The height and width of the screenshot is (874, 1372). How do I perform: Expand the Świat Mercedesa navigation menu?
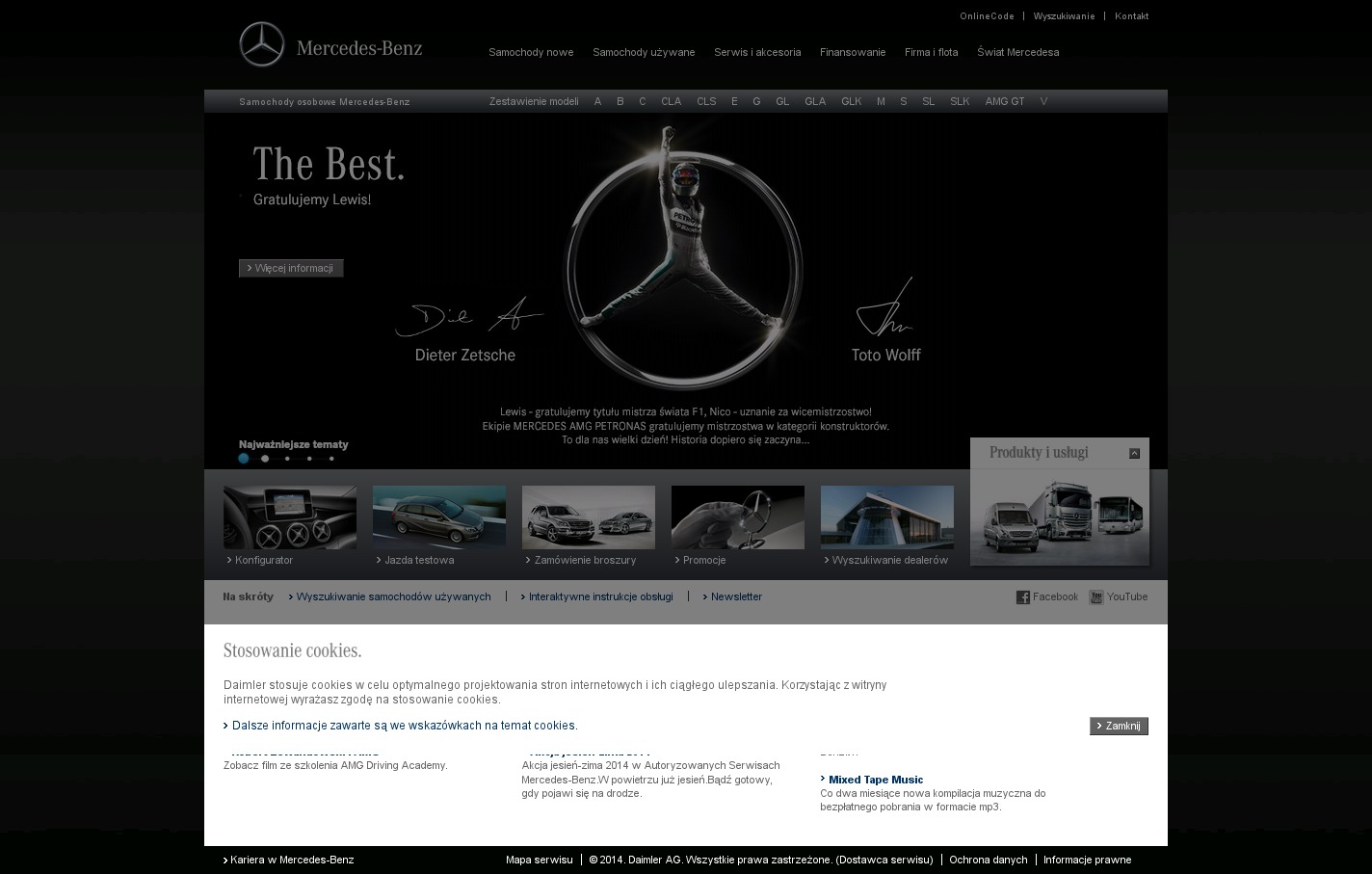point(1017,52)
